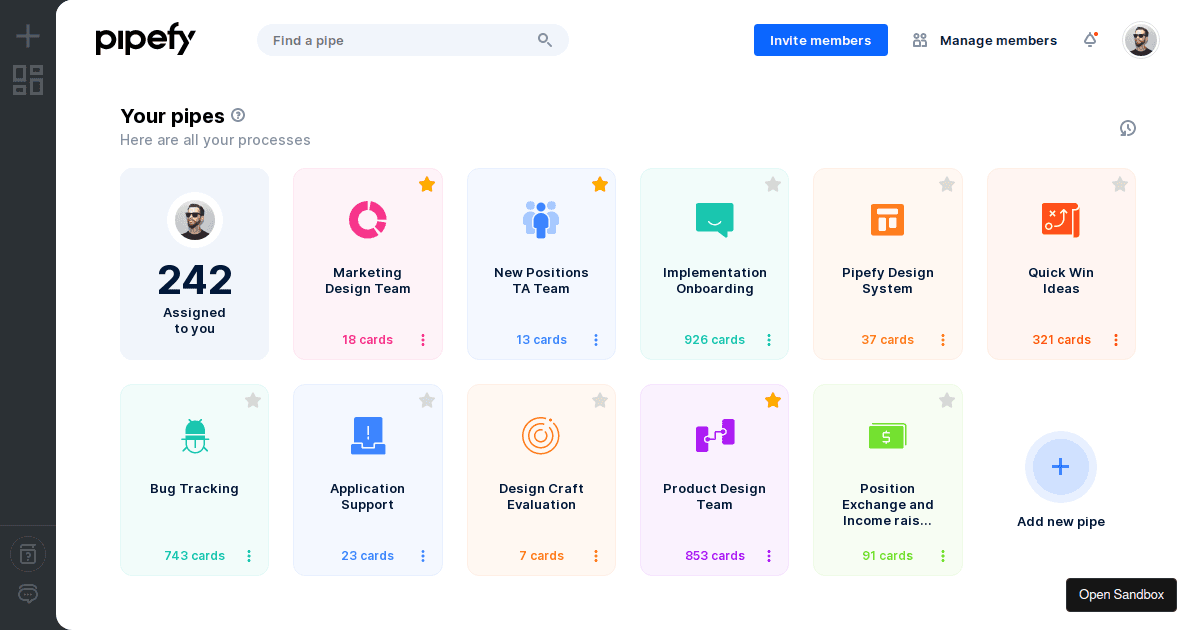The width and height of the screenshot is (1200, 630).
Task: Star the Quick Win Ideas pipe
Action: pos(1120,184)
